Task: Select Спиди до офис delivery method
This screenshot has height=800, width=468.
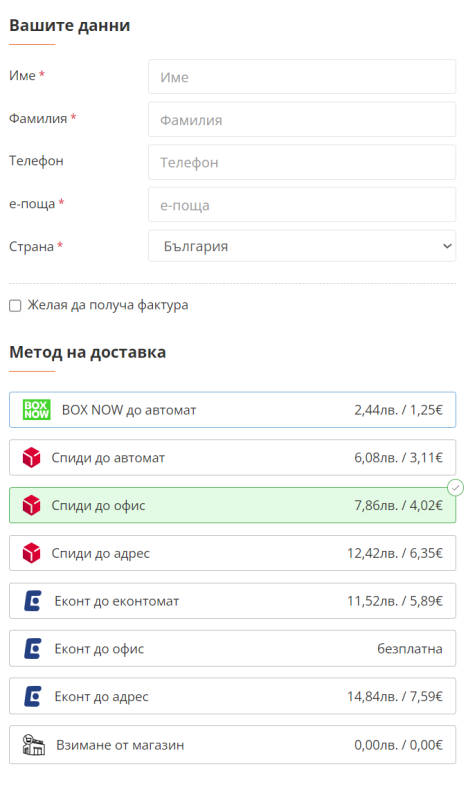Action: 232,506
